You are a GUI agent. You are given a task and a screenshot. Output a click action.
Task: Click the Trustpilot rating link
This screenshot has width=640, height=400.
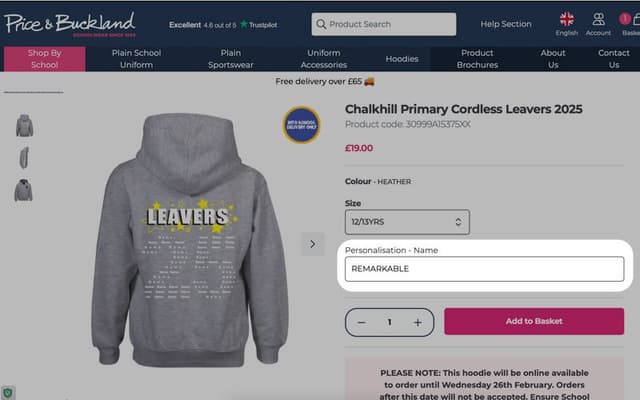click(x=223, y=25)
